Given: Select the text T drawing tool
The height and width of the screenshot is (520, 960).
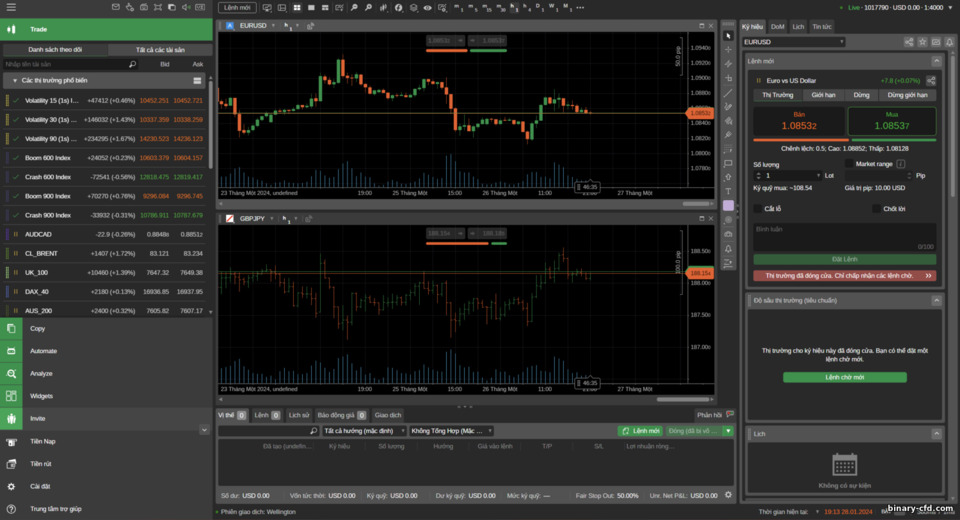Looking at the screenshot, I should pos(728,192).
